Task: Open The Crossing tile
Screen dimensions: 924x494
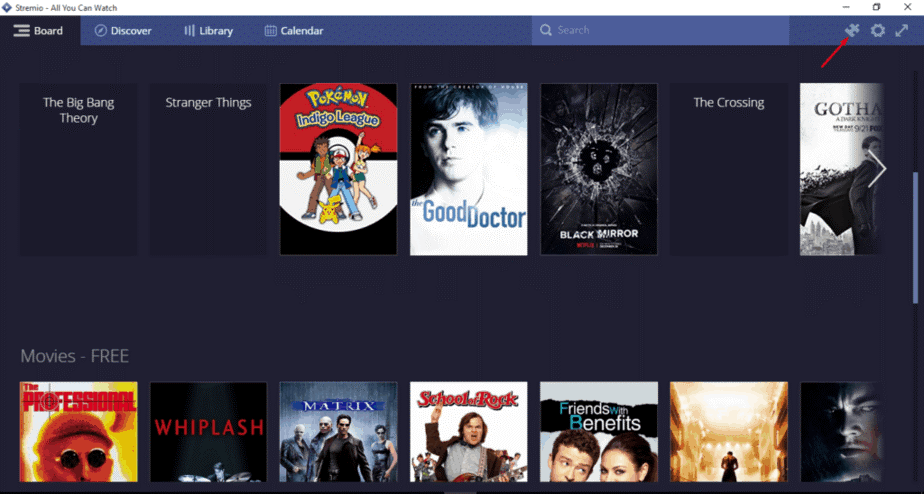Action: tap(729, 169)
